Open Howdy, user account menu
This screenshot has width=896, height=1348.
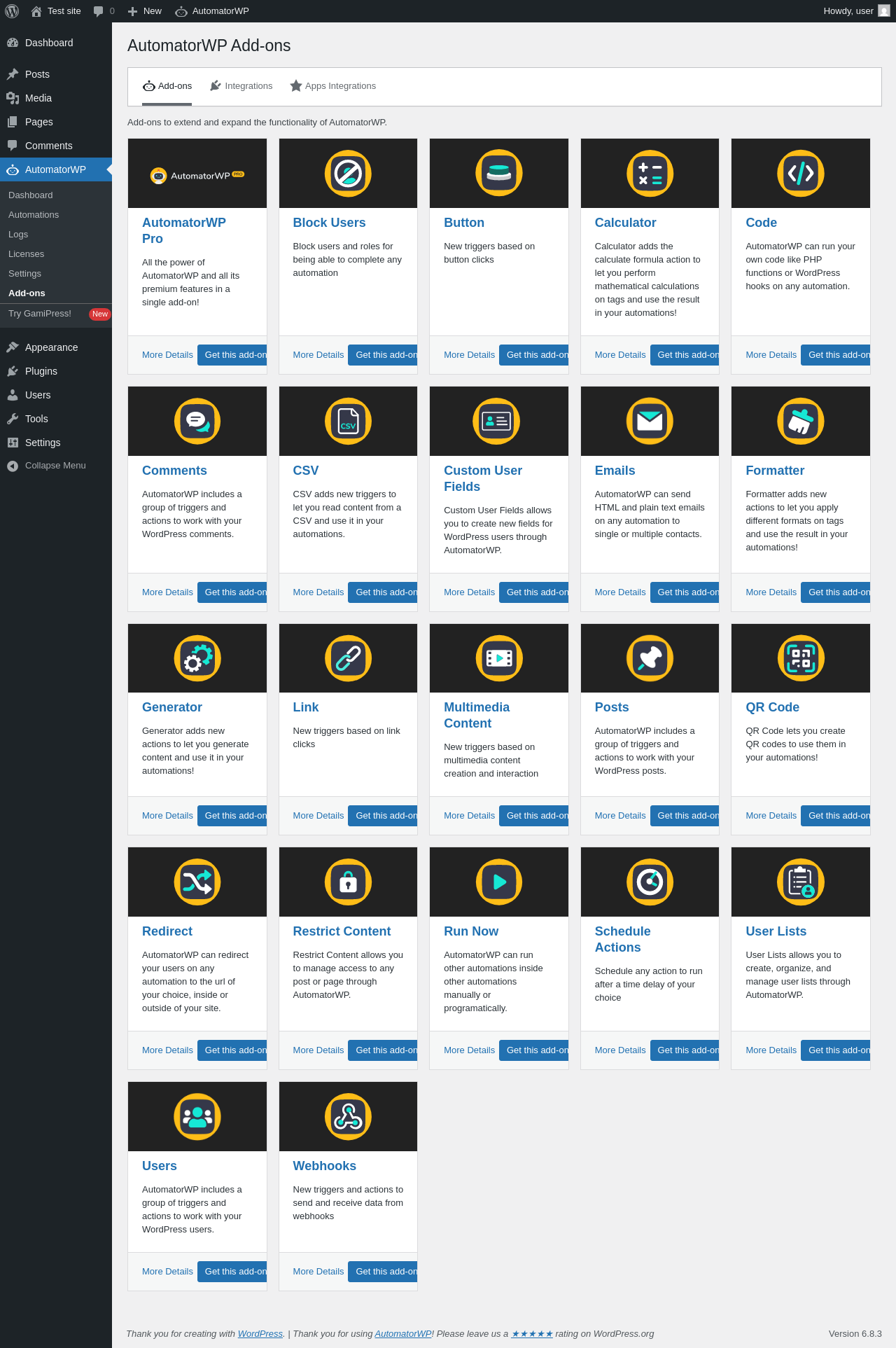coord(857,11)
